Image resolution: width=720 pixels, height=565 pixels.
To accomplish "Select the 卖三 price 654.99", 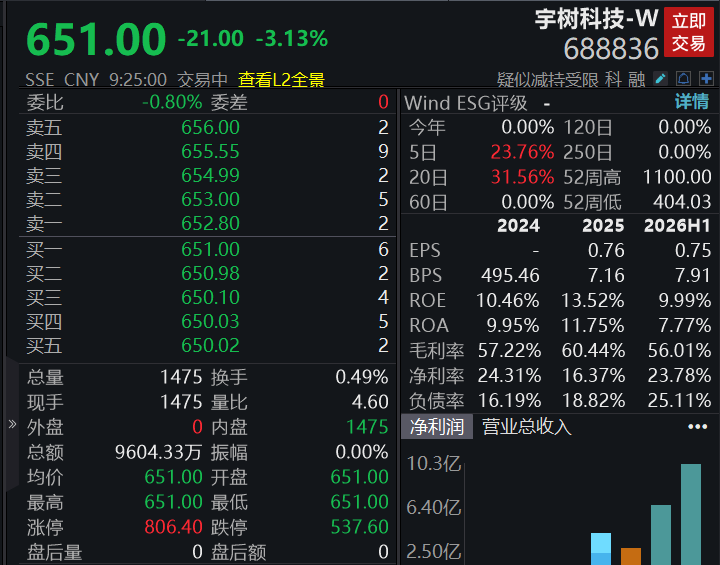I will click(x=210, y=175).
